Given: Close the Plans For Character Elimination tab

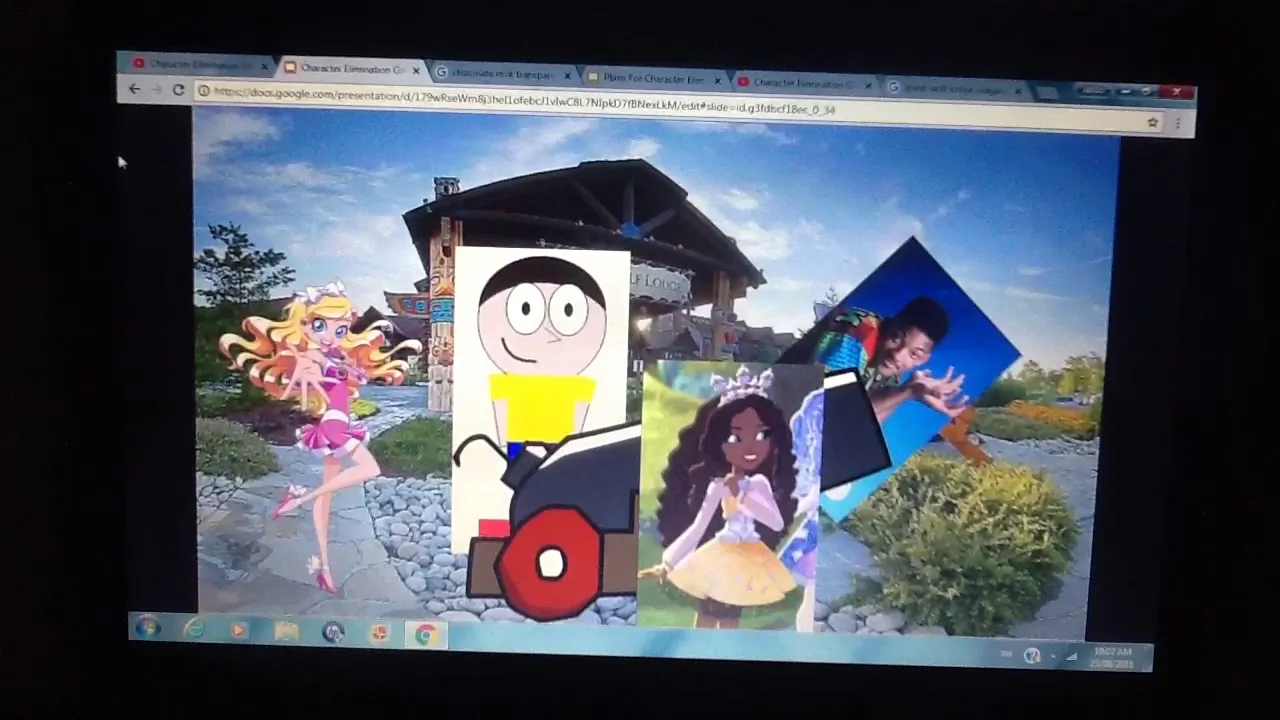Looking at the screenshot, I should [717, 80].
